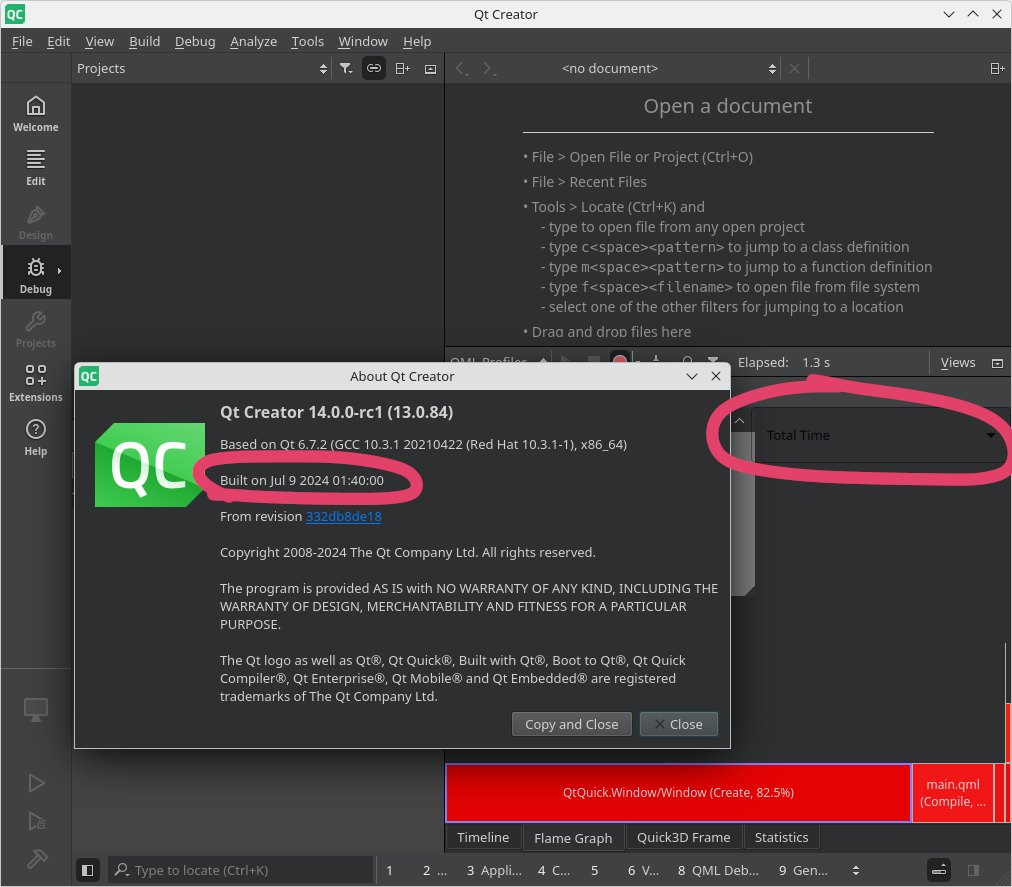Image resolution: width=1012 pixels, height=887 pixels.
Task: Open revision link 332db8de18
Action: 343,516
